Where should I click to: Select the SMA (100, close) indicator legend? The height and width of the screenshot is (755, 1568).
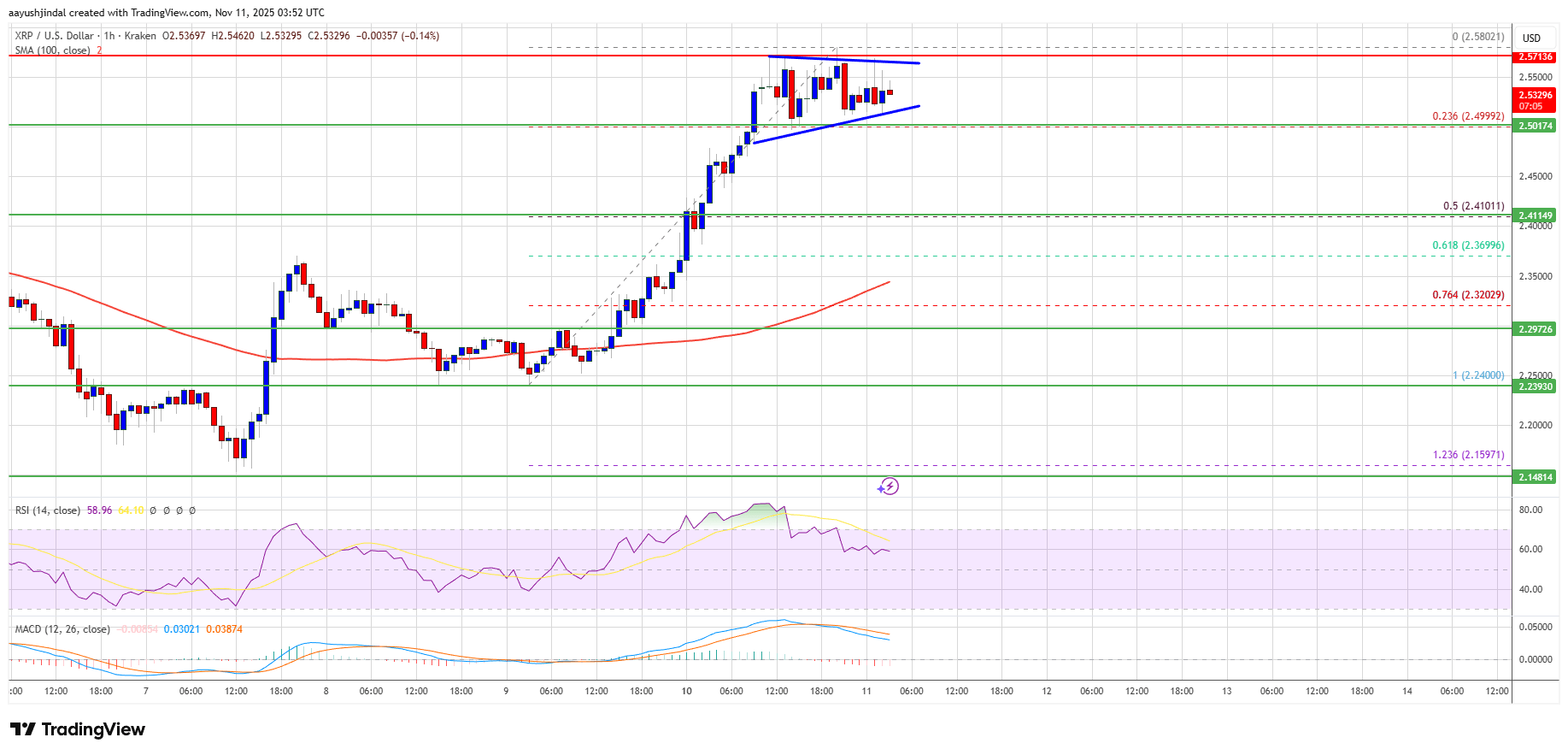click(52, 50)
